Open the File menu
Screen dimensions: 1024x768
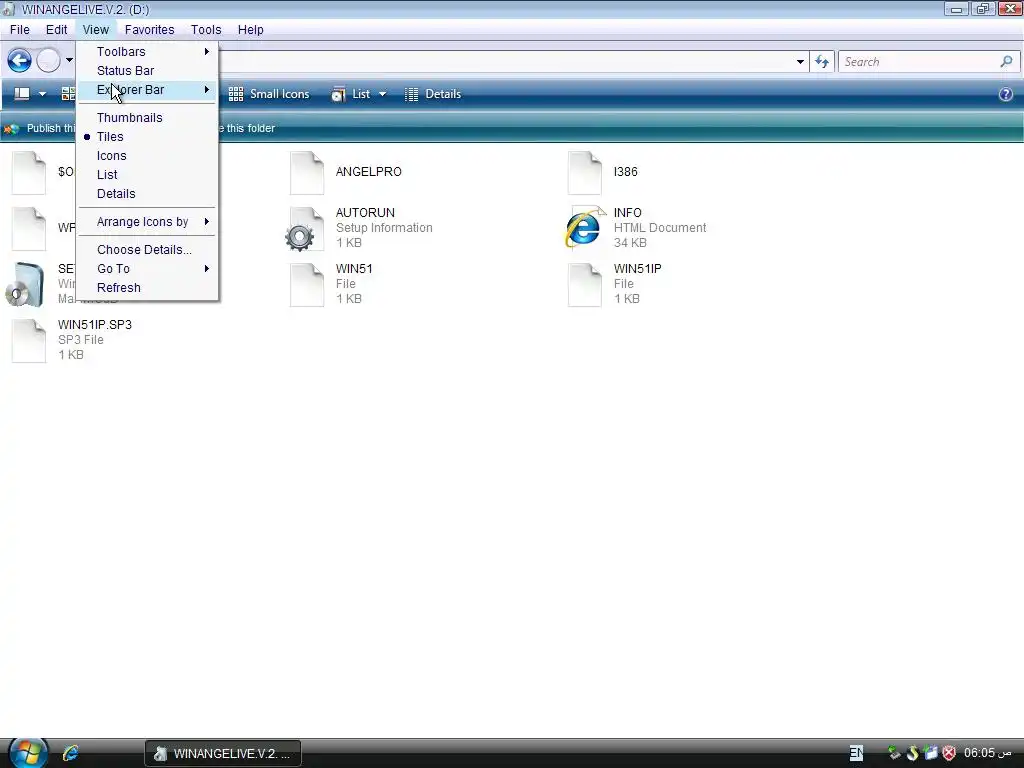click(x=20, y=29)
